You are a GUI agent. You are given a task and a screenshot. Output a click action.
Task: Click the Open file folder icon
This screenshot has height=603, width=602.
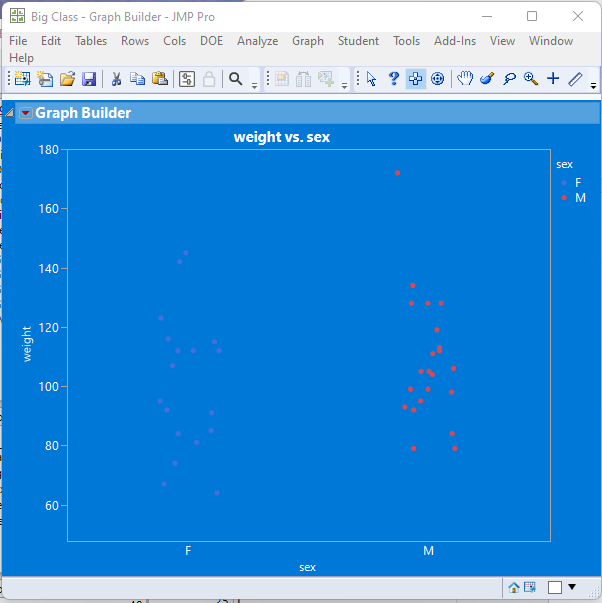tap(67, 79)
